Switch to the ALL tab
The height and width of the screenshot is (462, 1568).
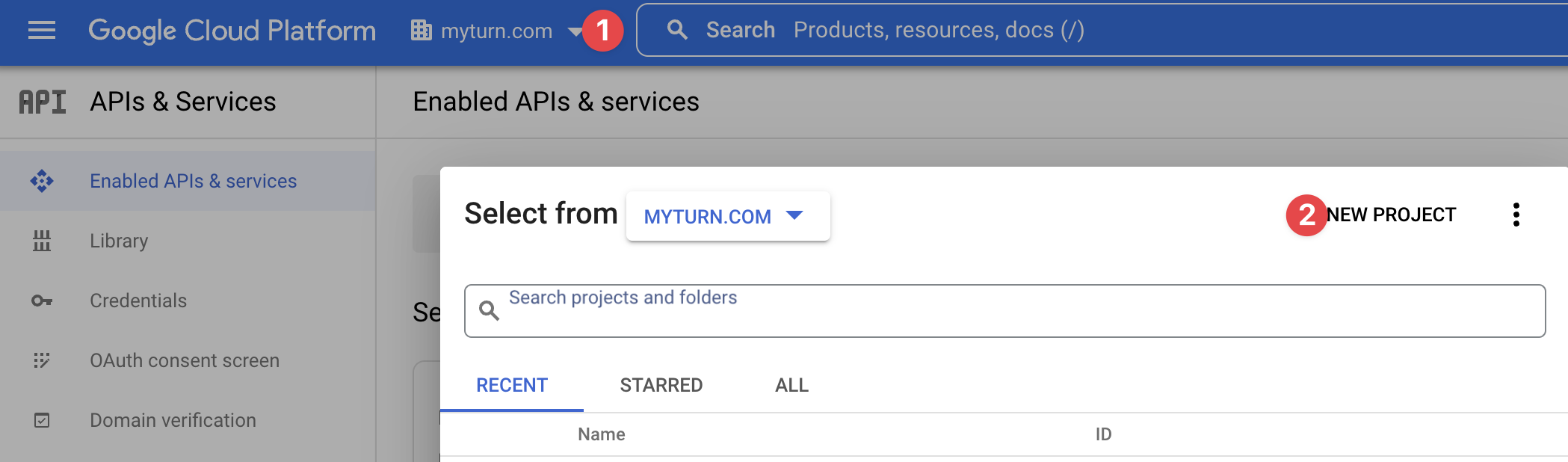[791, 385]
